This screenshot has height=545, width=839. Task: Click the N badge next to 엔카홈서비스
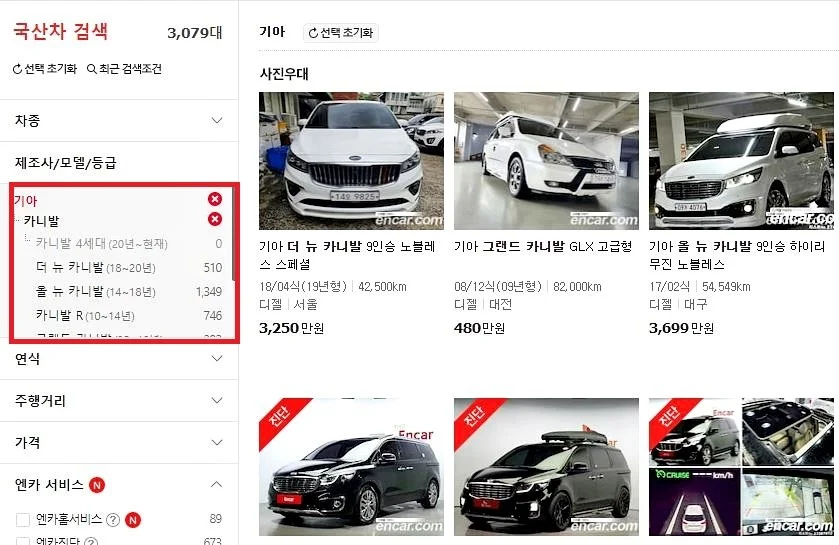[x=133, y=519]
